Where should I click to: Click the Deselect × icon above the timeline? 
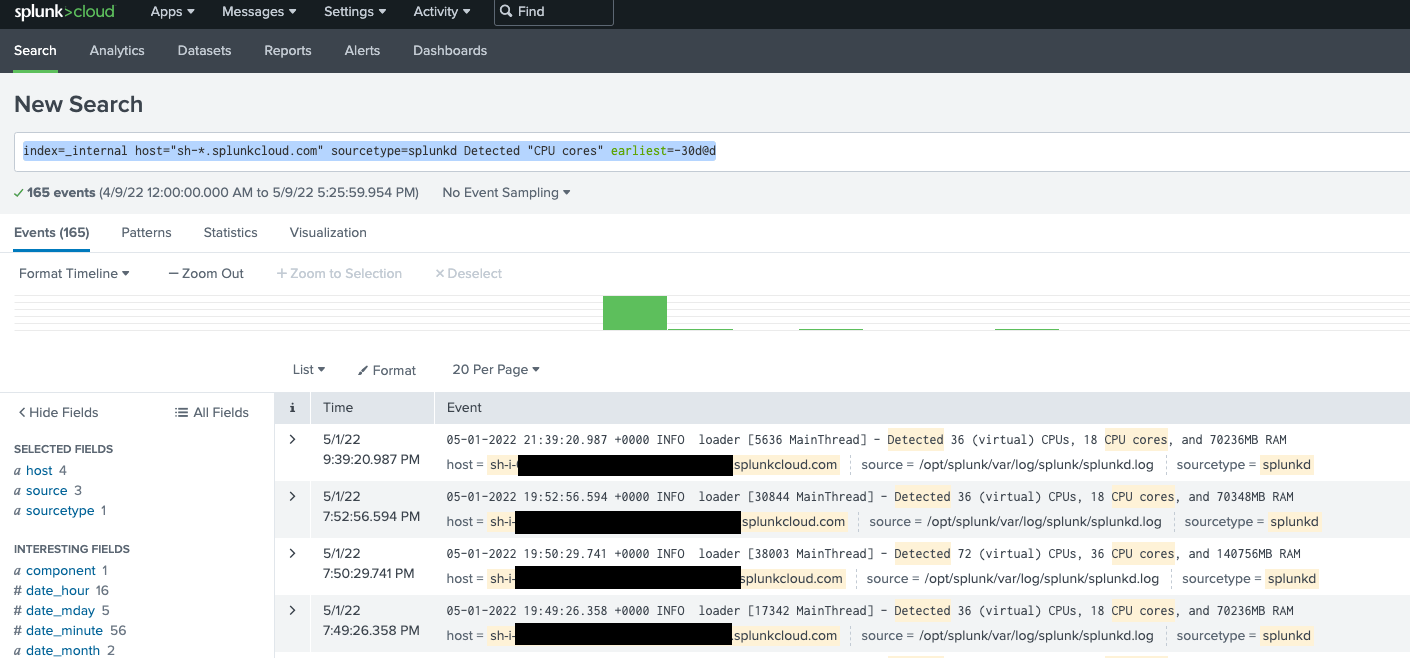(x=438, y=273)
